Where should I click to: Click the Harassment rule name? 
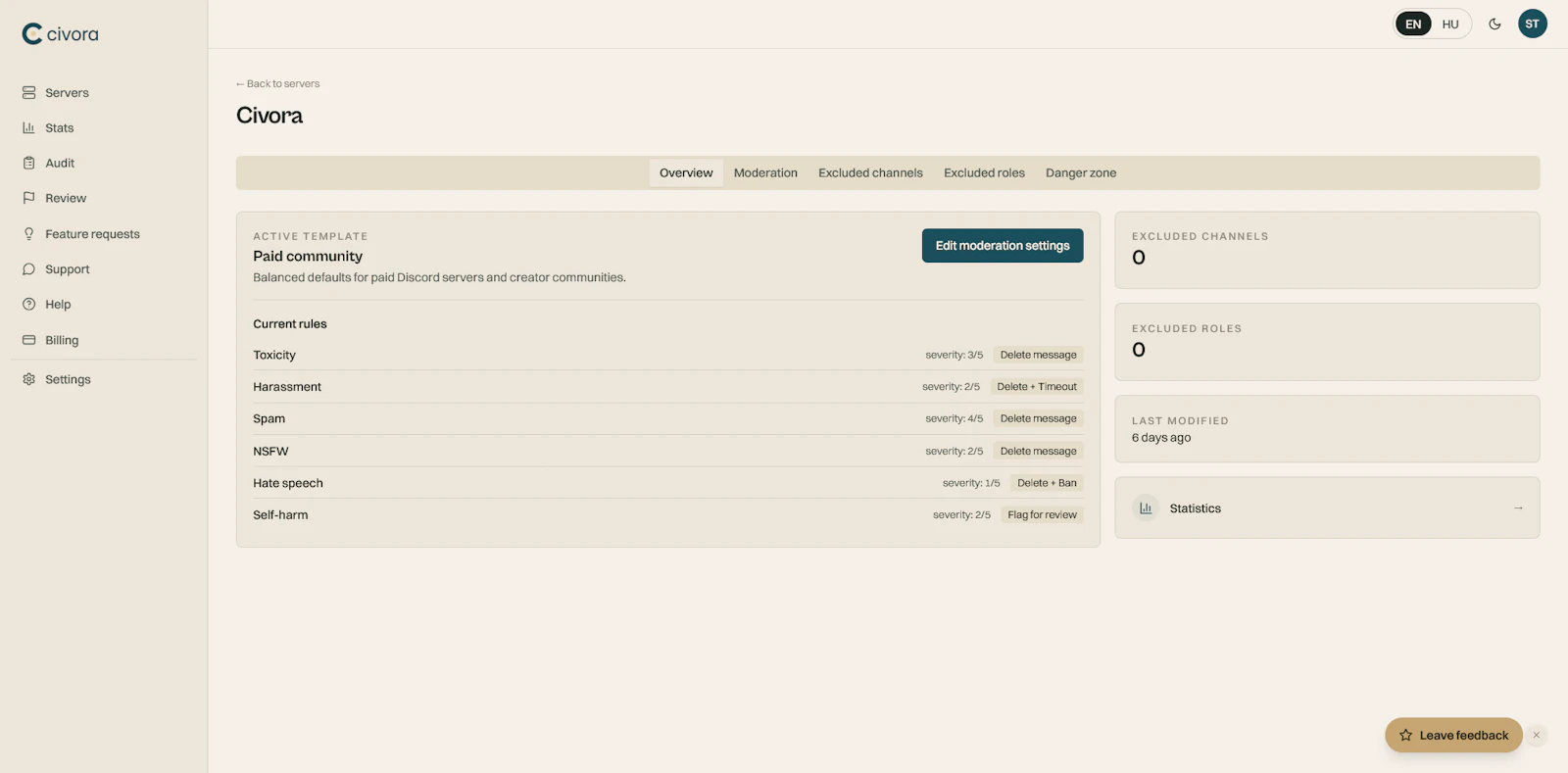[287, 387]
